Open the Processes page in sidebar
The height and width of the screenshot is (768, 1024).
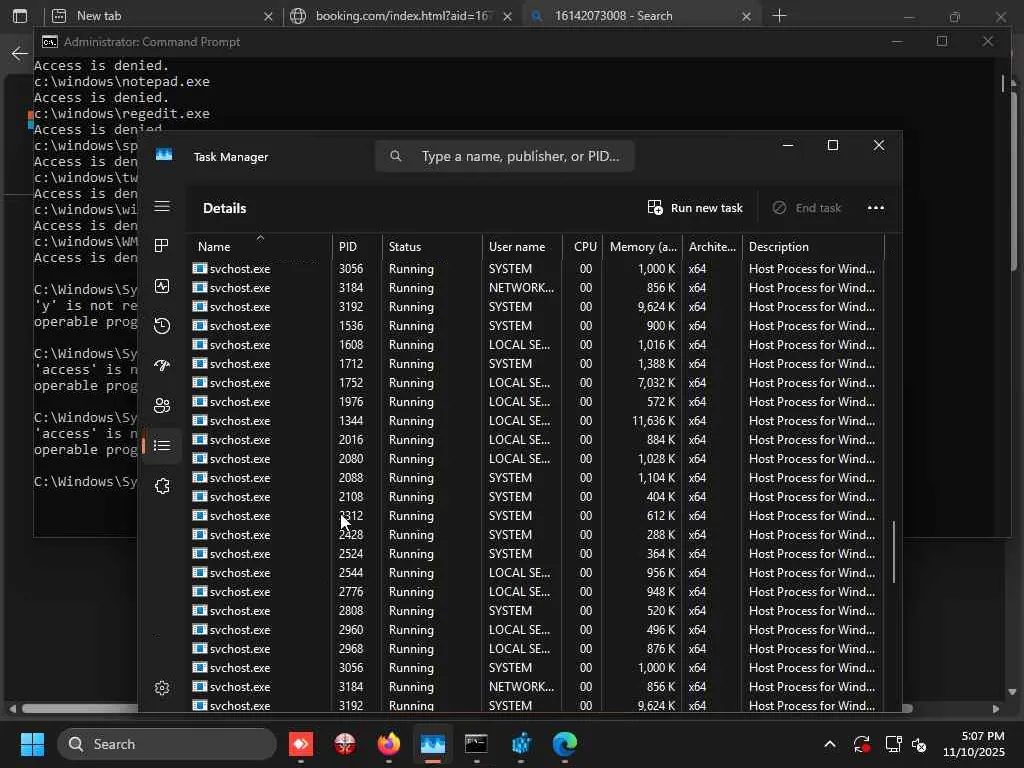162,246
